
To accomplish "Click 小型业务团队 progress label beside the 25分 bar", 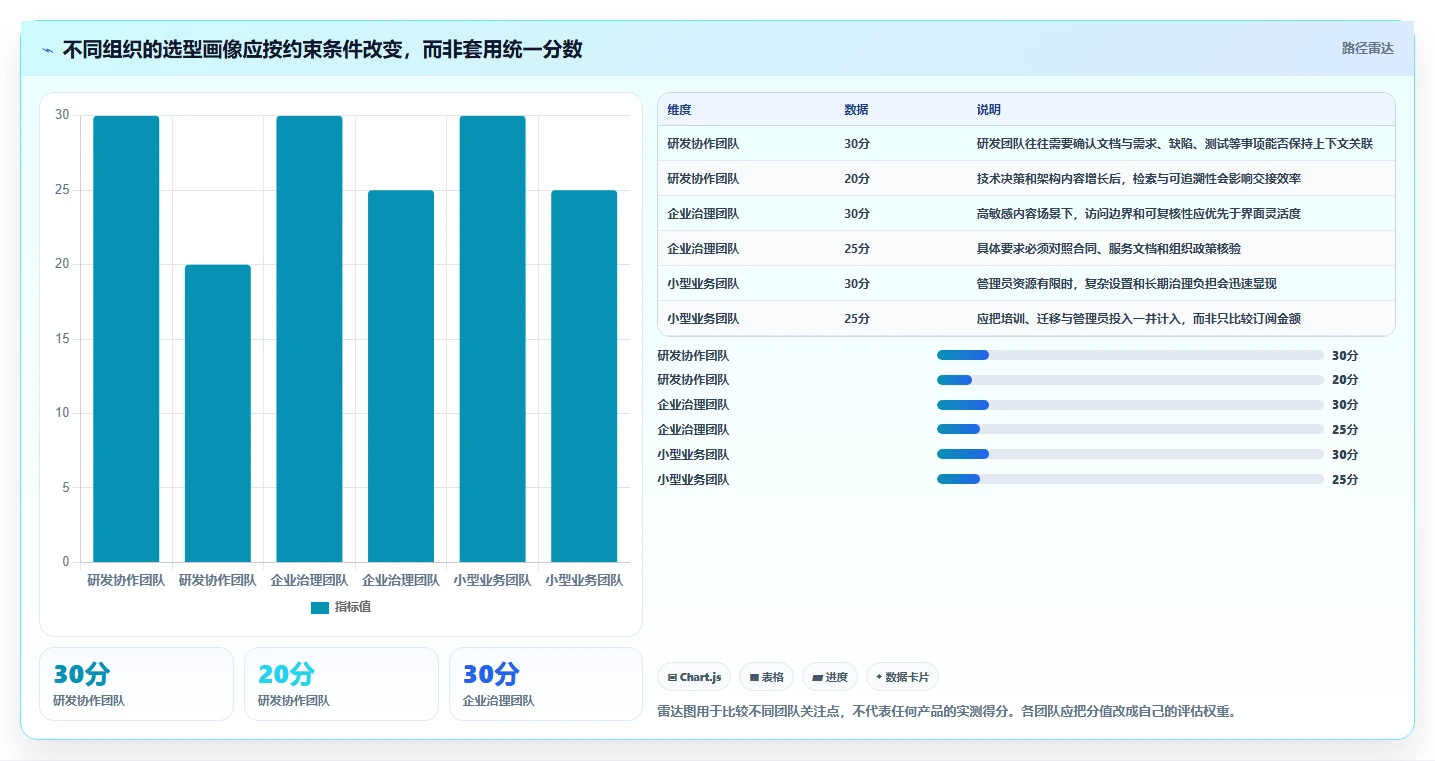I will coord(693,480).
